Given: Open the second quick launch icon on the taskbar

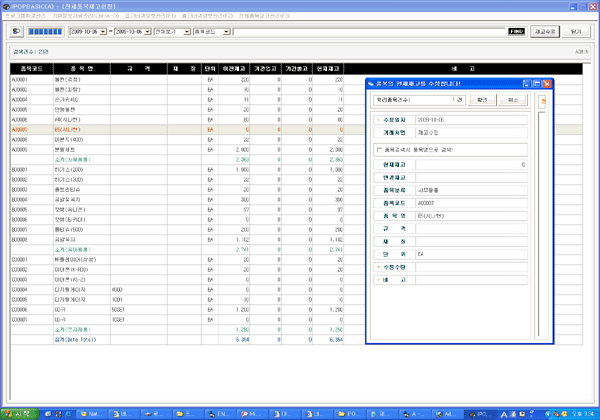Looking at the screenshot, I should pyautogui.click(x=58, y=414).
